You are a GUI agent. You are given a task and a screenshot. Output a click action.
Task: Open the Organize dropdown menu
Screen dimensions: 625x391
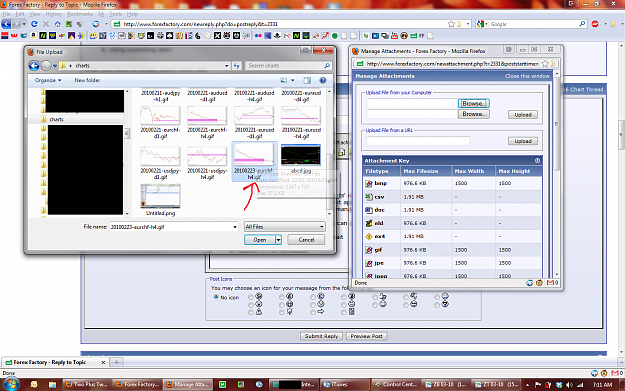tap(48, 80)
